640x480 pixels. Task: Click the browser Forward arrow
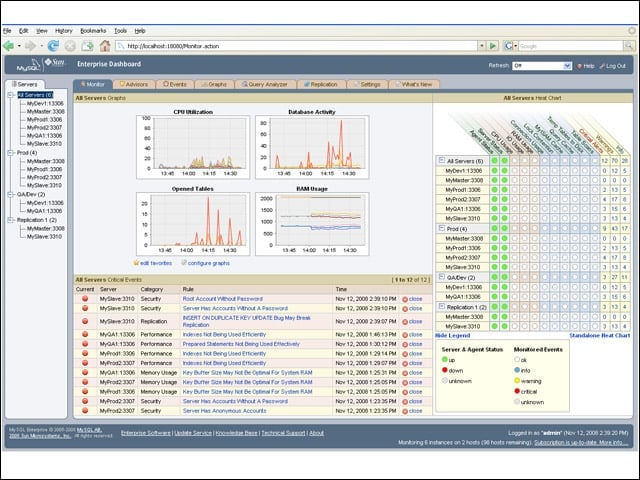(x=30, y=46)
